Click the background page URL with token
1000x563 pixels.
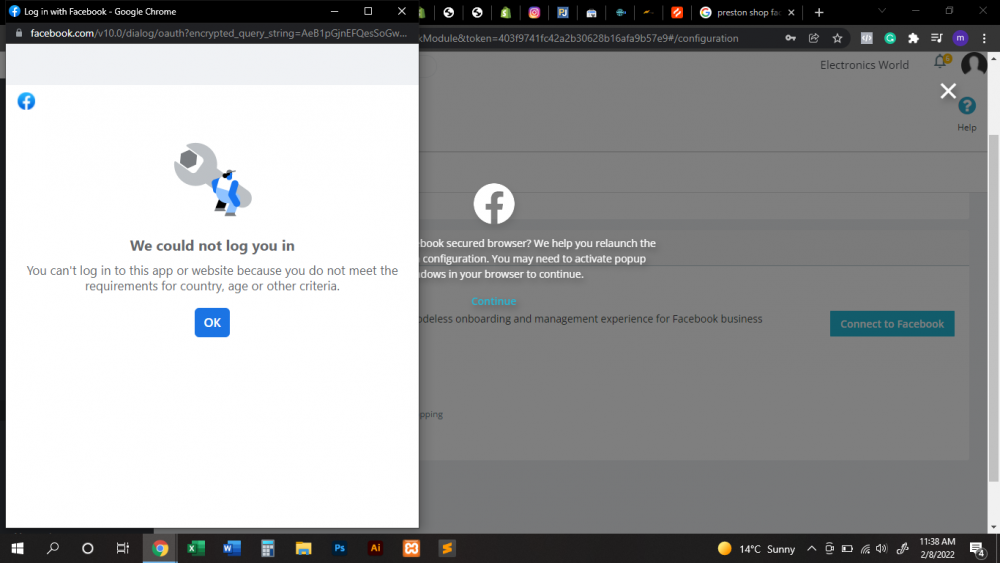pyautogui.click(x=579, y=38)
